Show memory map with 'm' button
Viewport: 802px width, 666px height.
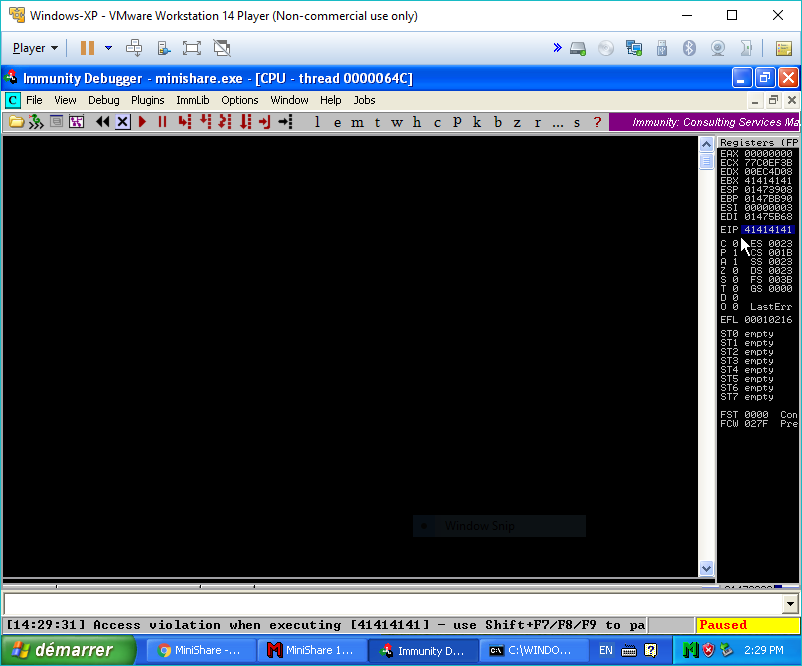point(357,122)
